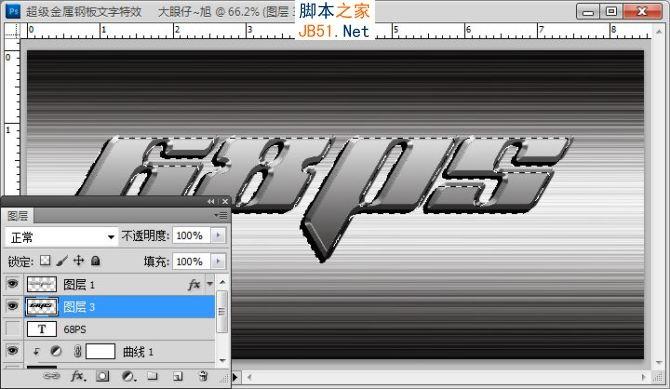
Task: Click the ruler origin corner box
Action: click(12, 31)
